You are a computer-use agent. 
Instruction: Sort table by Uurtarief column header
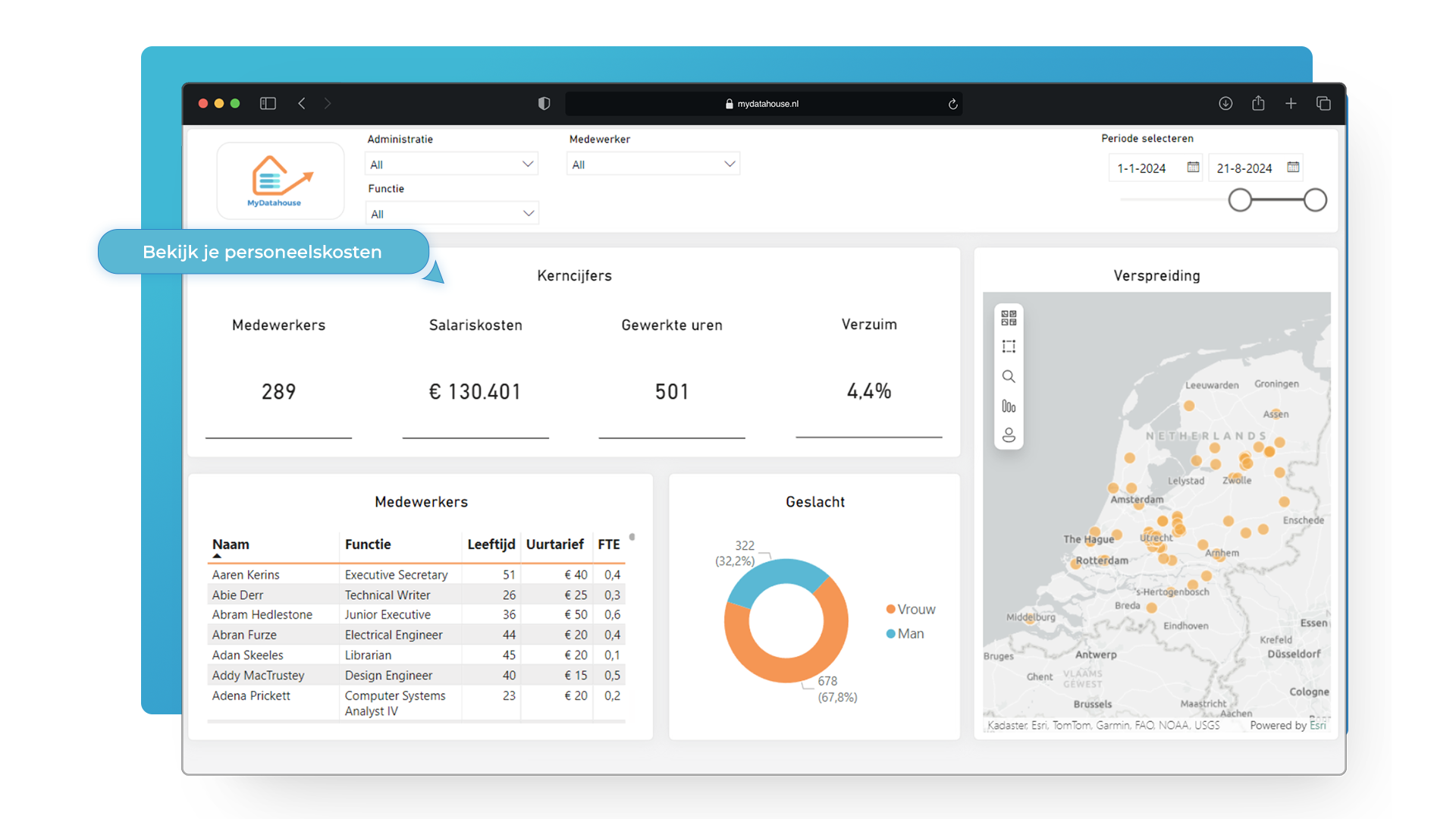coord(554,544)
